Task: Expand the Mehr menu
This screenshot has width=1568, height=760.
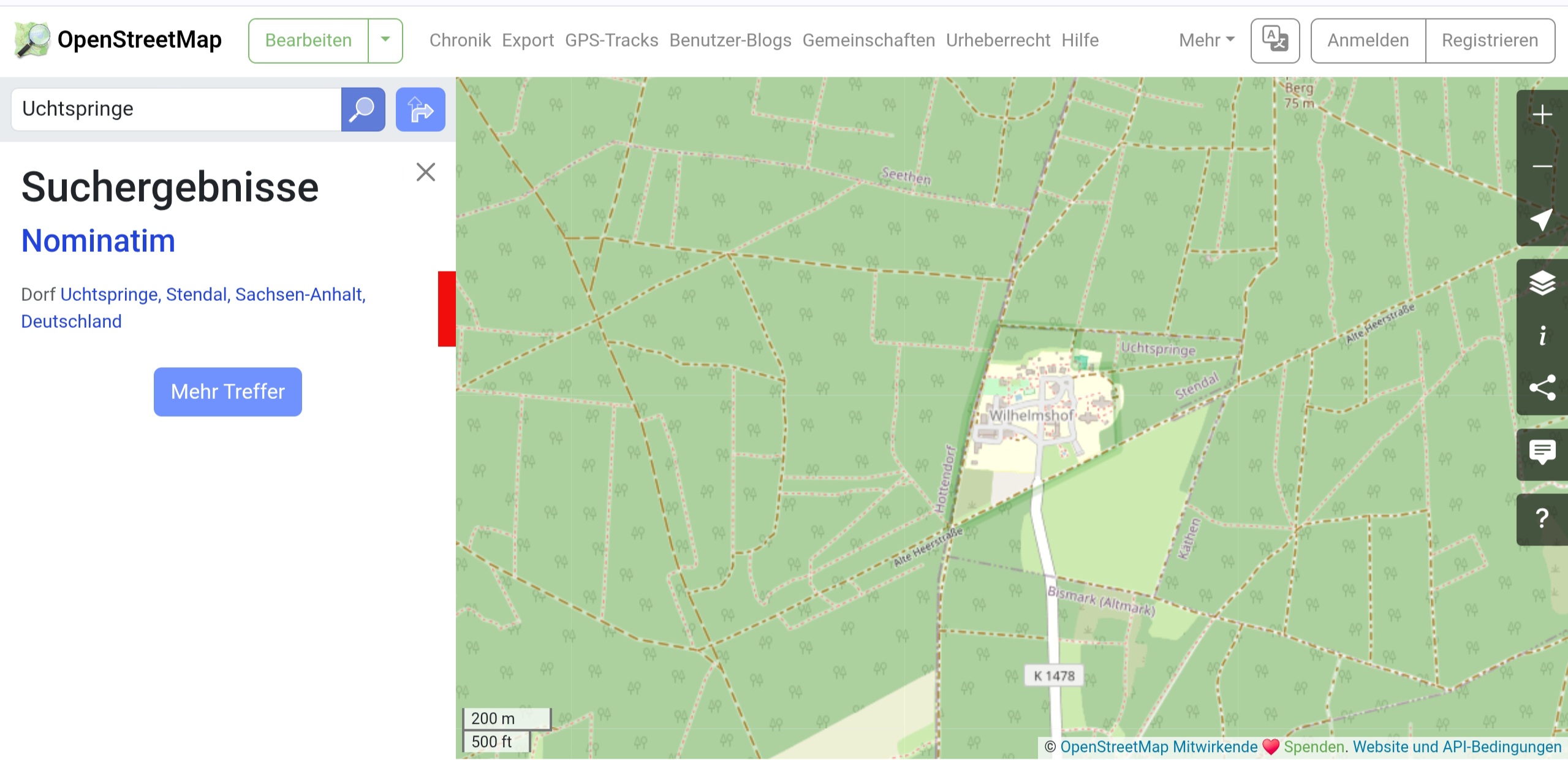Action: (x=1206, y=40)
